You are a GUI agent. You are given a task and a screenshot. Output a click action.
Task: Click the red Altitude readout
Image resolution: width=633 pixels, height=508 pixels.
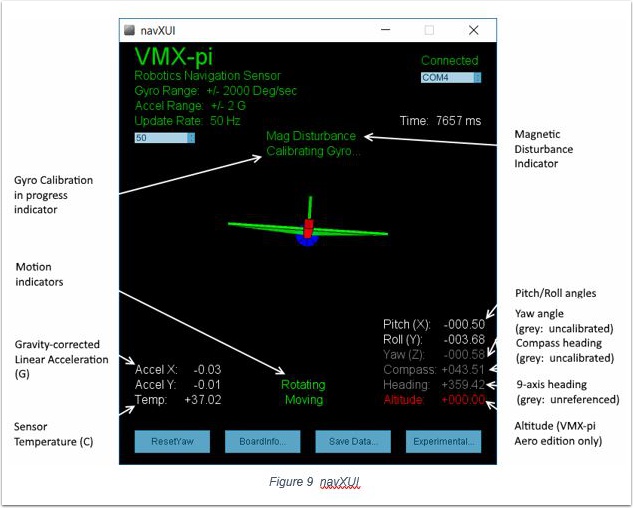(x=434, y=399)
